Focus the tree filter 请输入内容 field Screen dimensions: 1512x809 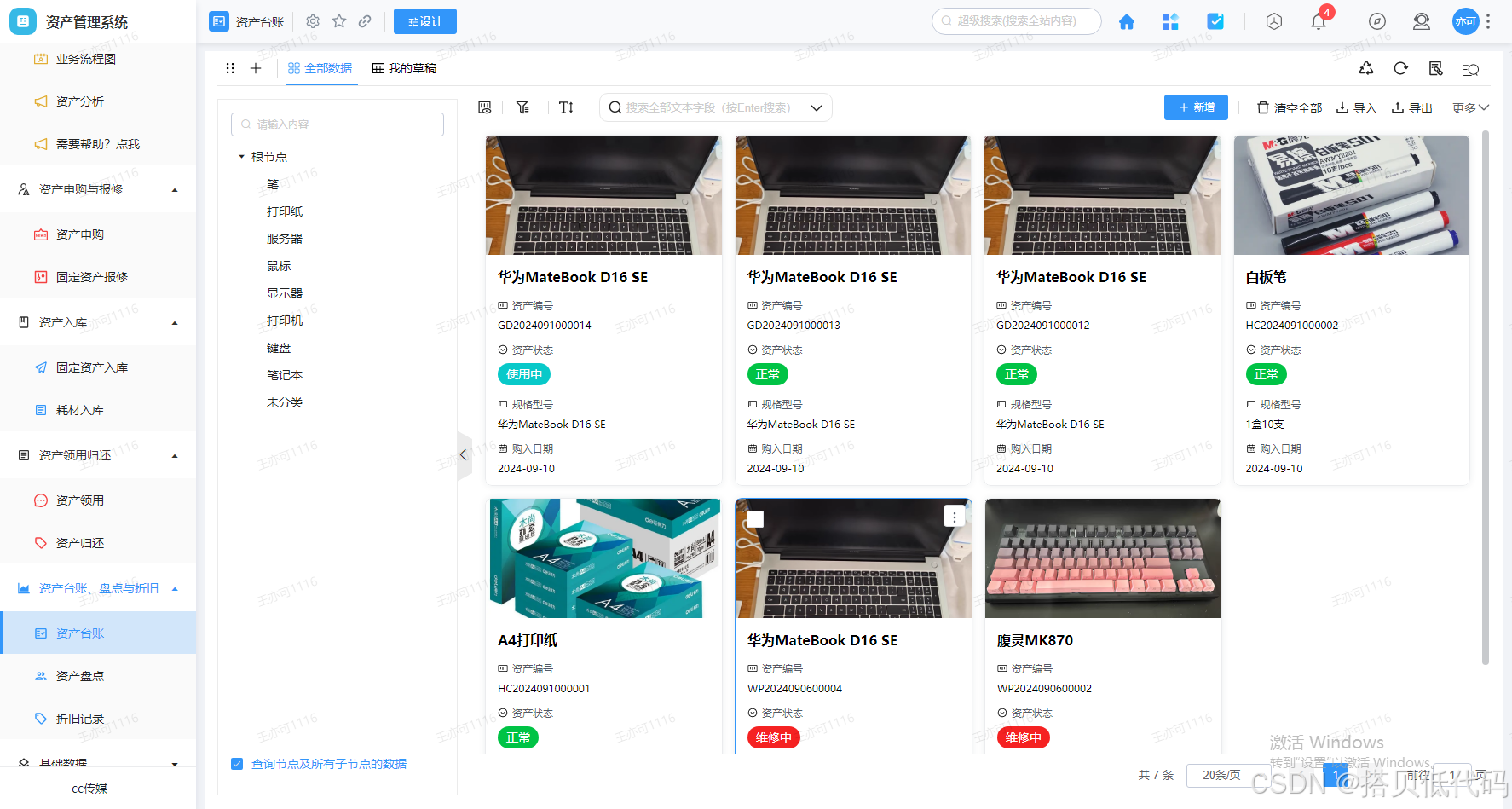[x=338, y=124]
